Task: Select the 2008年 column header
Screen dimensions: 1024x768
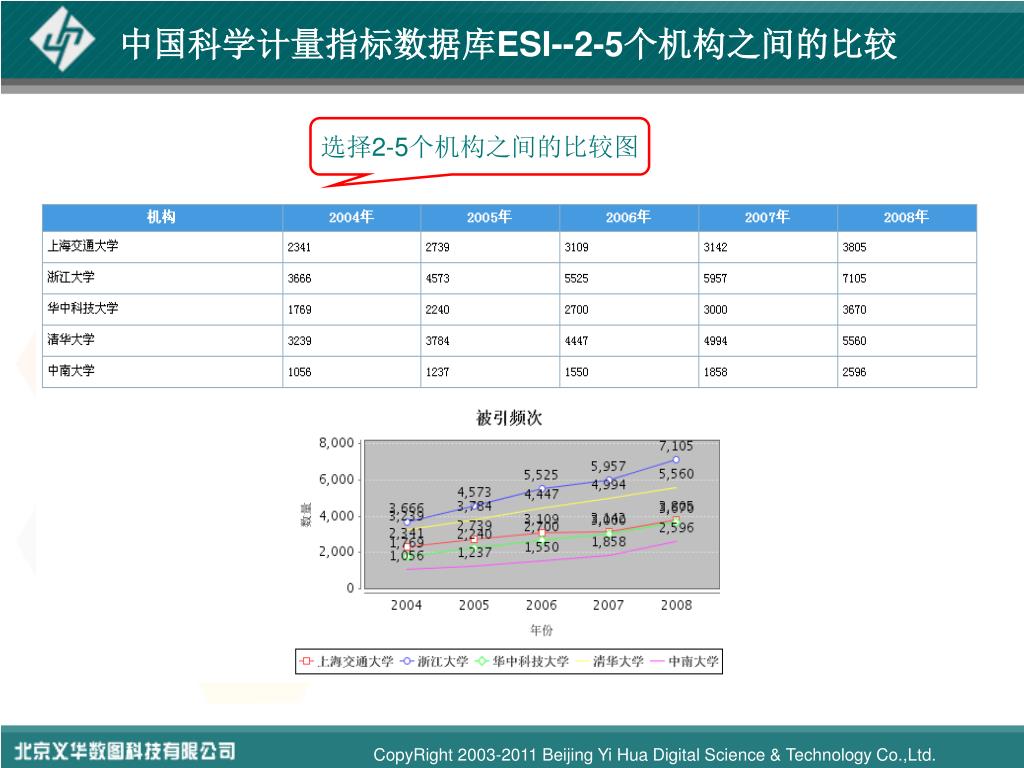Action: 906,217
